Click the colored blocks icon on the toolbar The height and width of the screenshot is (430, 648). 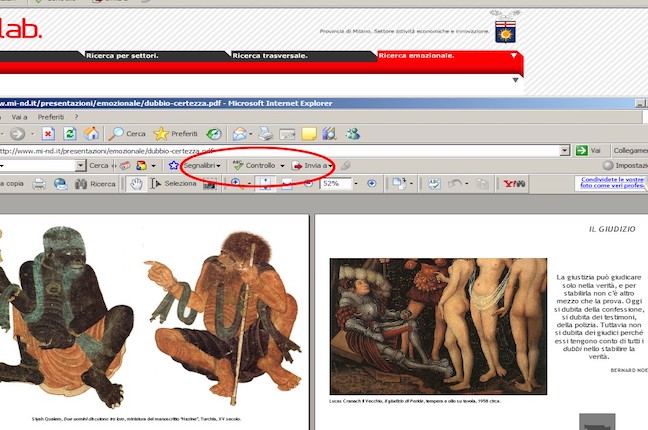point(141,165)
